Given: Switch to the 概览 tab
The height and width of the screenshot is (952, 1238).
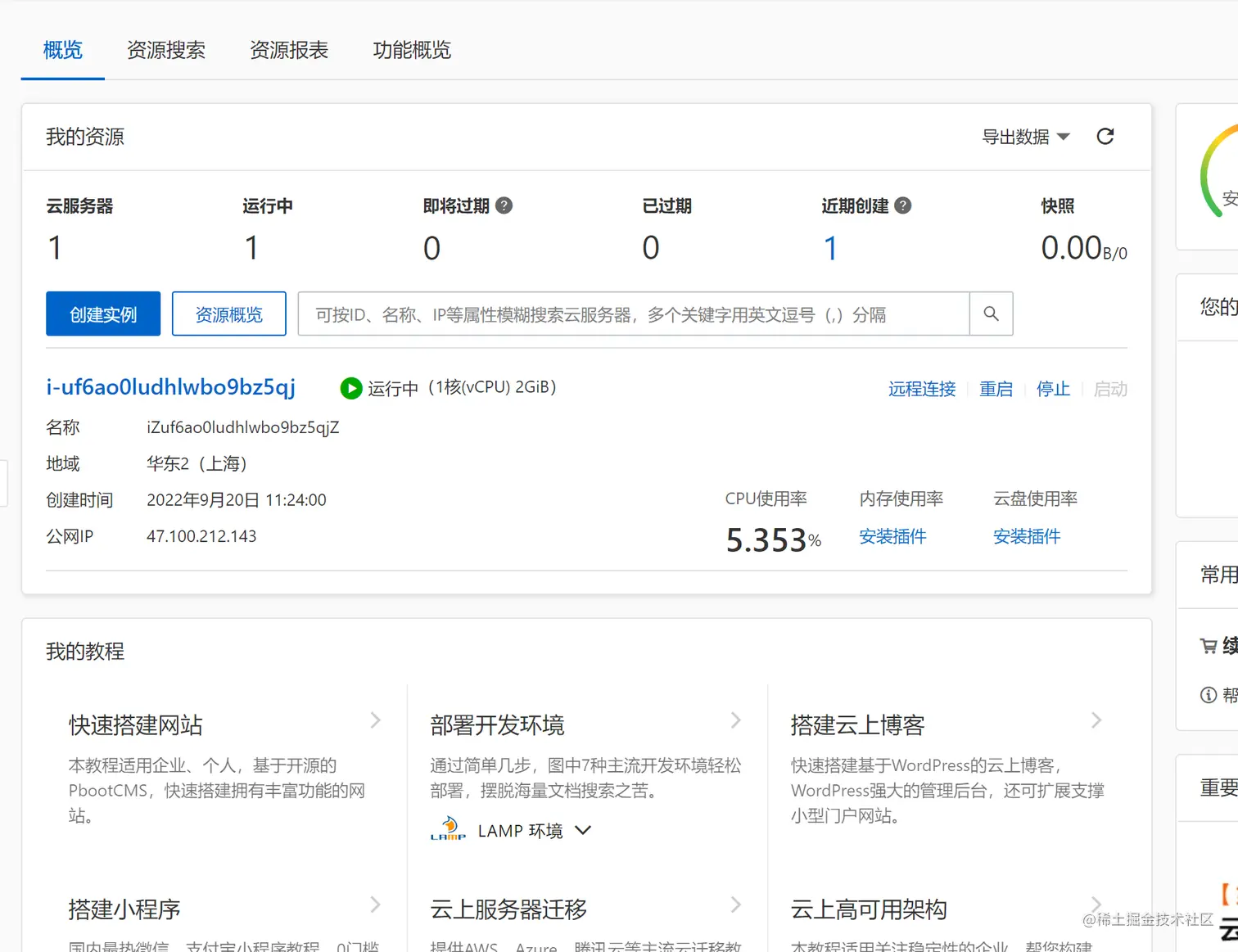Looking at the screenshot, I should [63, 50].
